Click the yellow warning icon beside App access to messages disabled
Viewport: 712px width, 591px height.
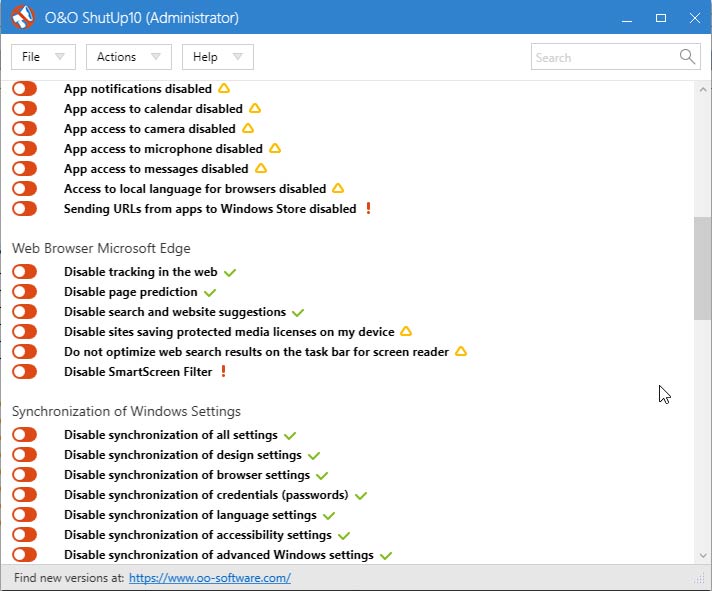coord(261,168)
